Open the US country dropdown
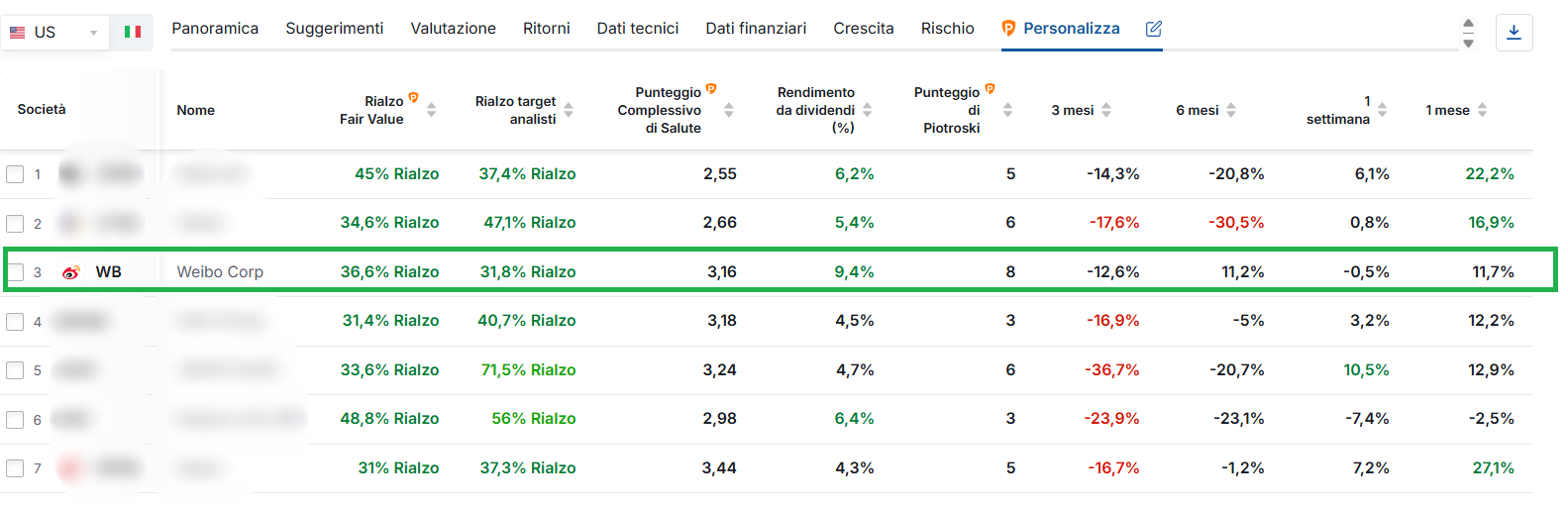The image size is (1568, 508). [x=54, y=32]
